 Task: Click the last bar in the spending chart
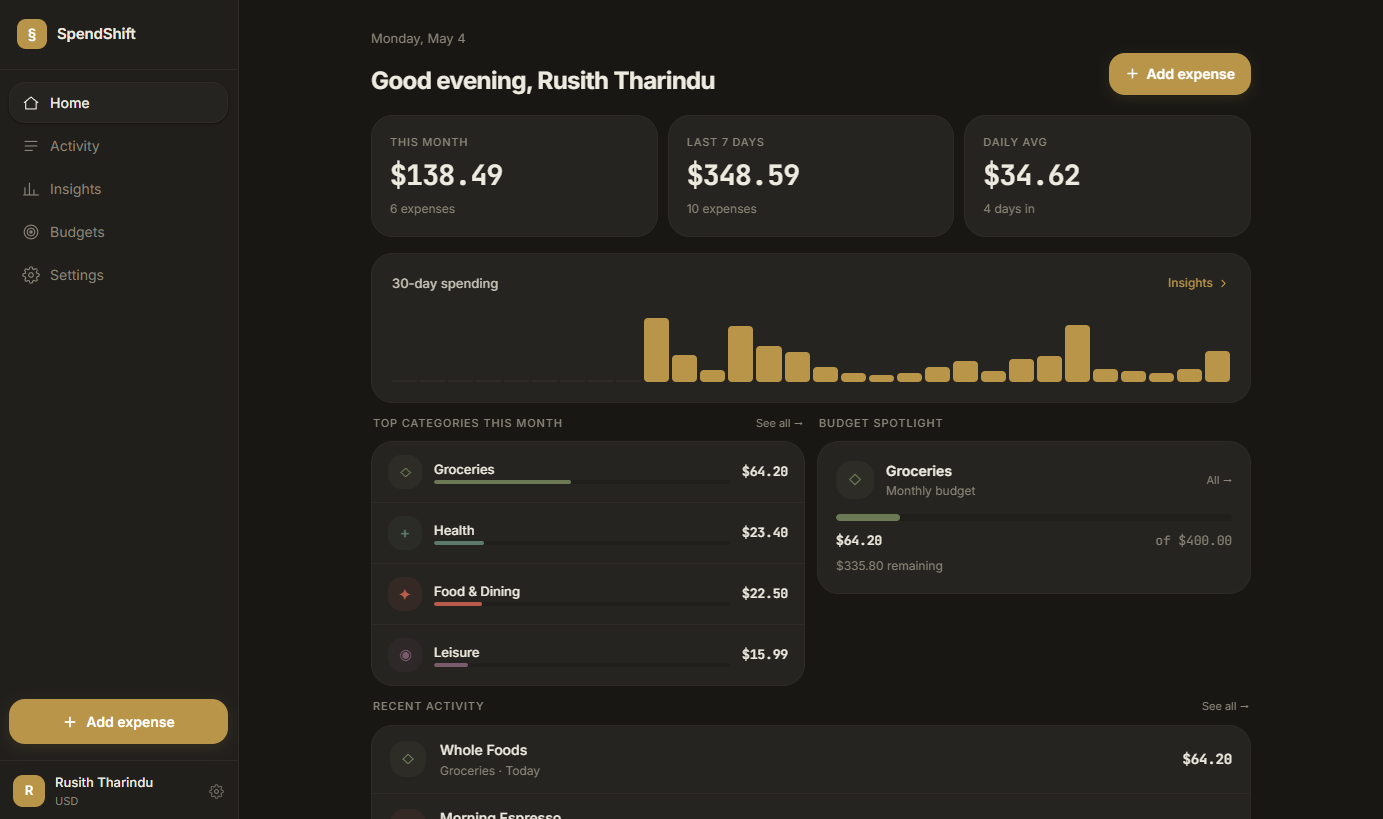(1217, 366)
